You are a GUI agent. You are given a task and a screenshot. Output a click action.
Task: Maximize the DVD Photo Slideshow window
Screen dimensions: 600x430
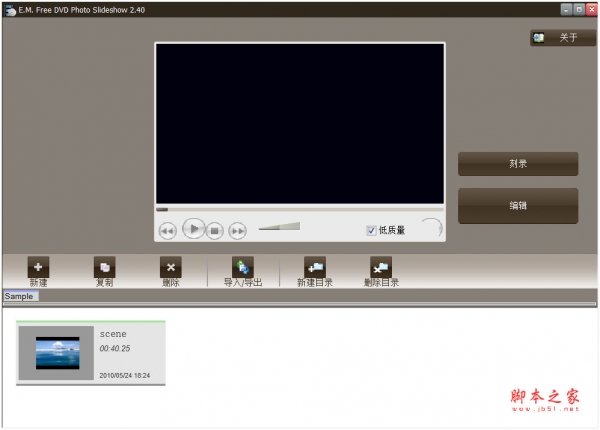click(x=579, y=10)
